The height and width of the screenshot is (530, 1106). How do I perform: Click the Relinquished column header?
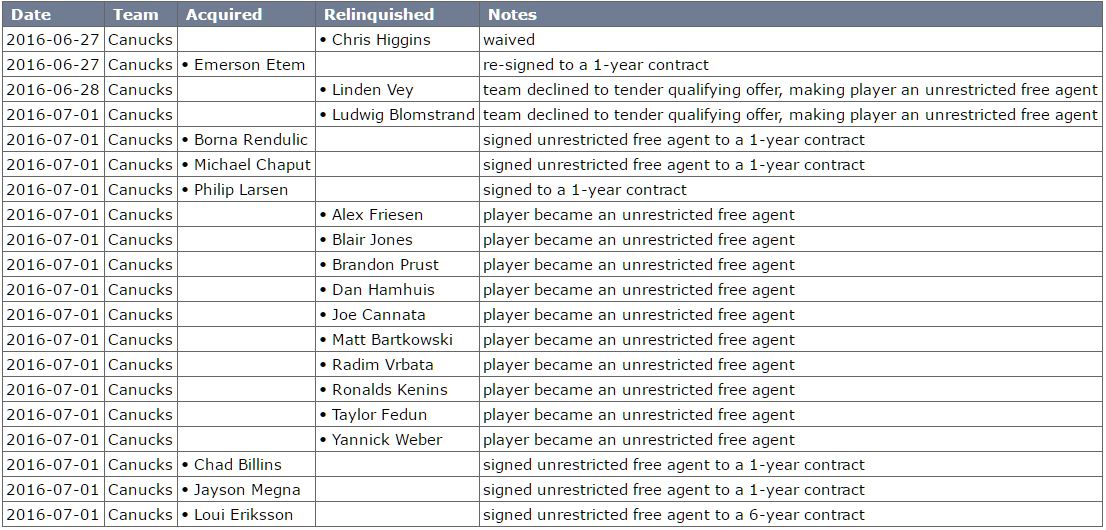[x=379, y=15]
